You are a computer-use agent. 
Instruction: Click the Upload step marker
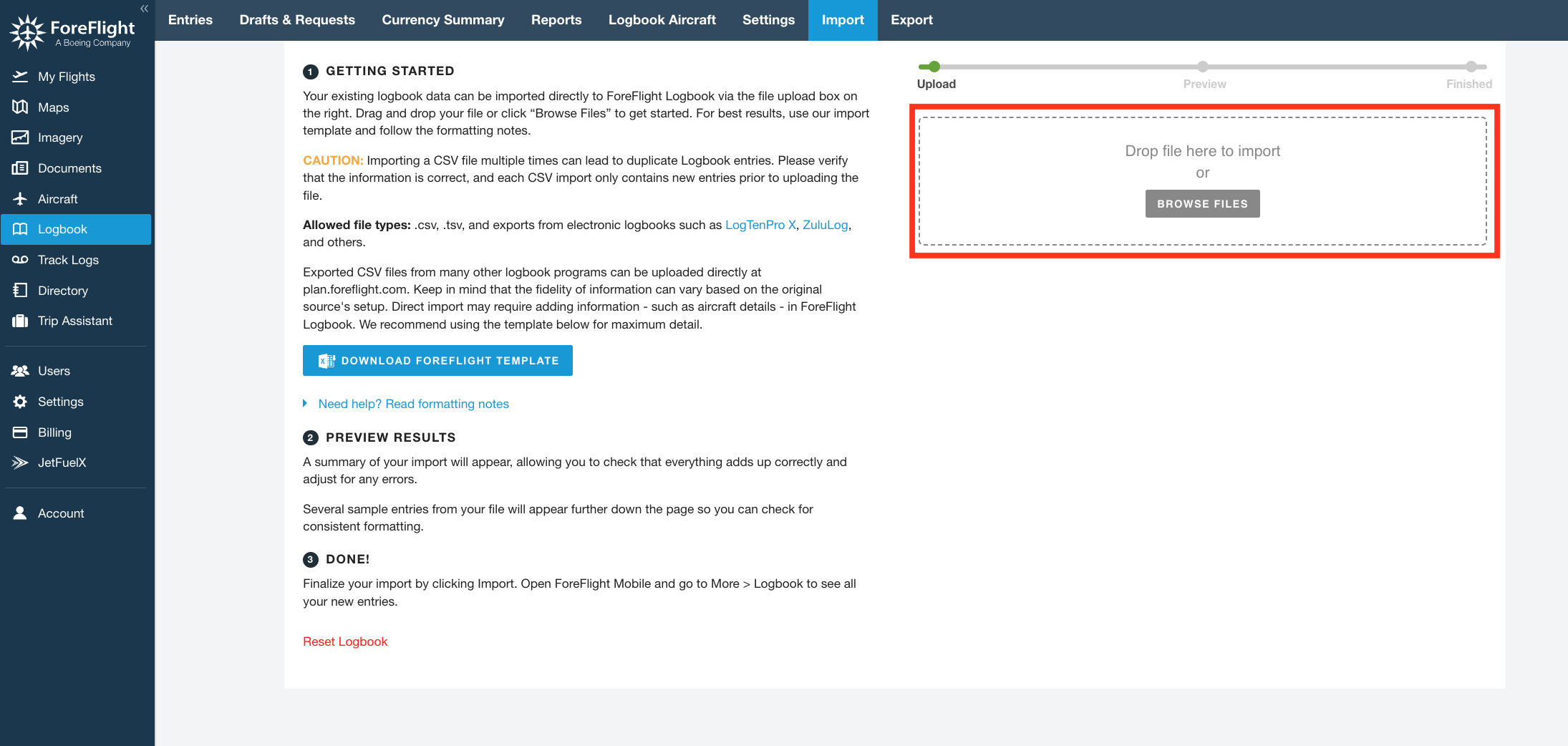[934, 67]
